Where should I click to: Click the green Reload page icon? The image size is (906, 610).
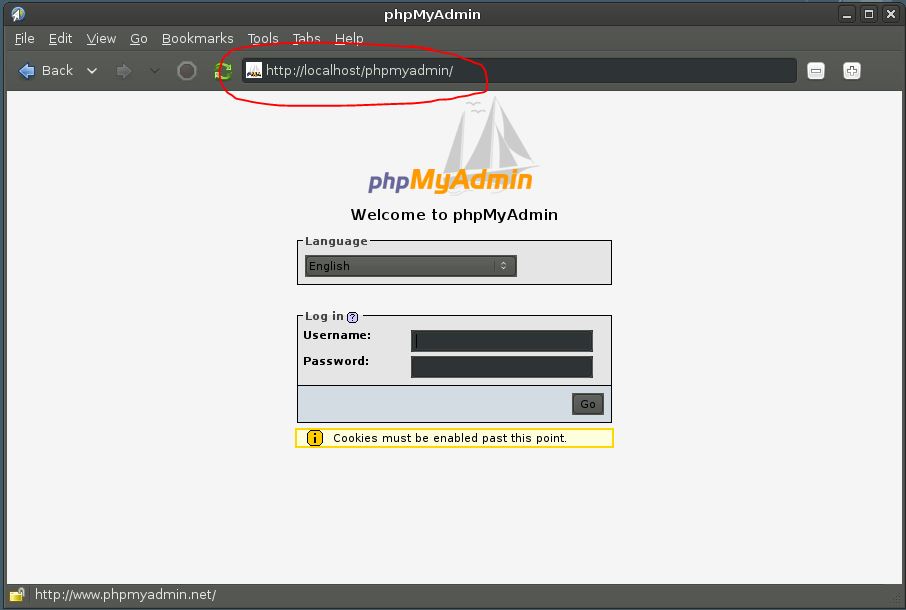[x=223, y=71]
